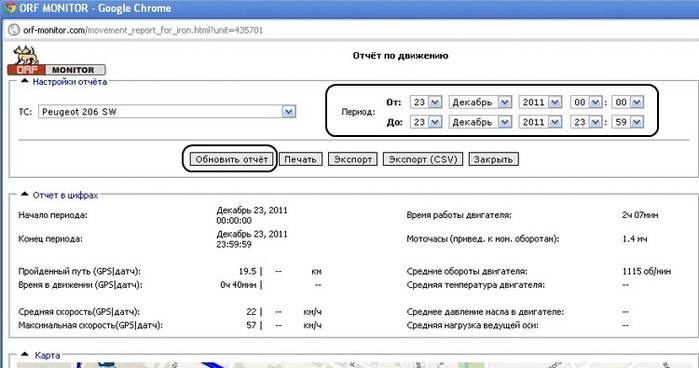699x368 pixels.
Task: Click the Chrome icon in title bar
Action: point(10,8)
